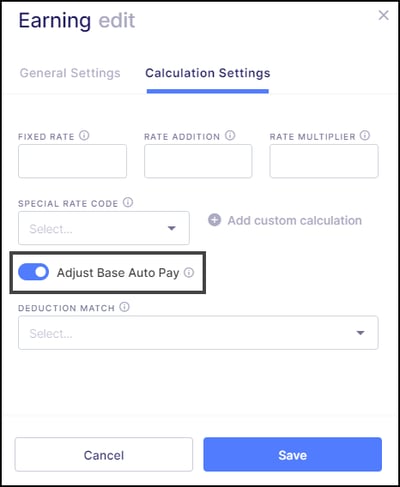Click the Save button

point(293,455)
